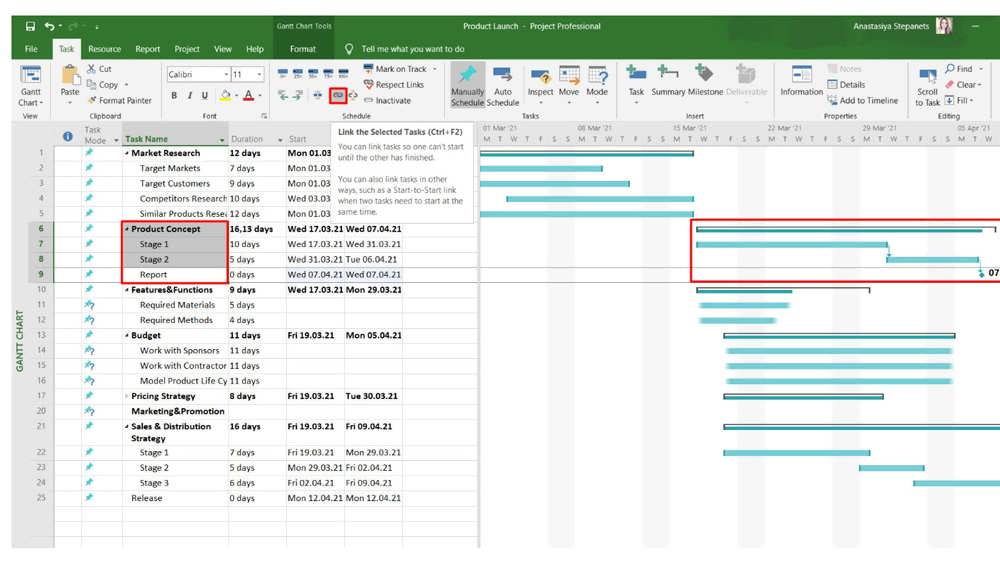Screen dimensions: 1000x563
Task: Collapse the Product Concept summary task
Action: tap(126, 229)
